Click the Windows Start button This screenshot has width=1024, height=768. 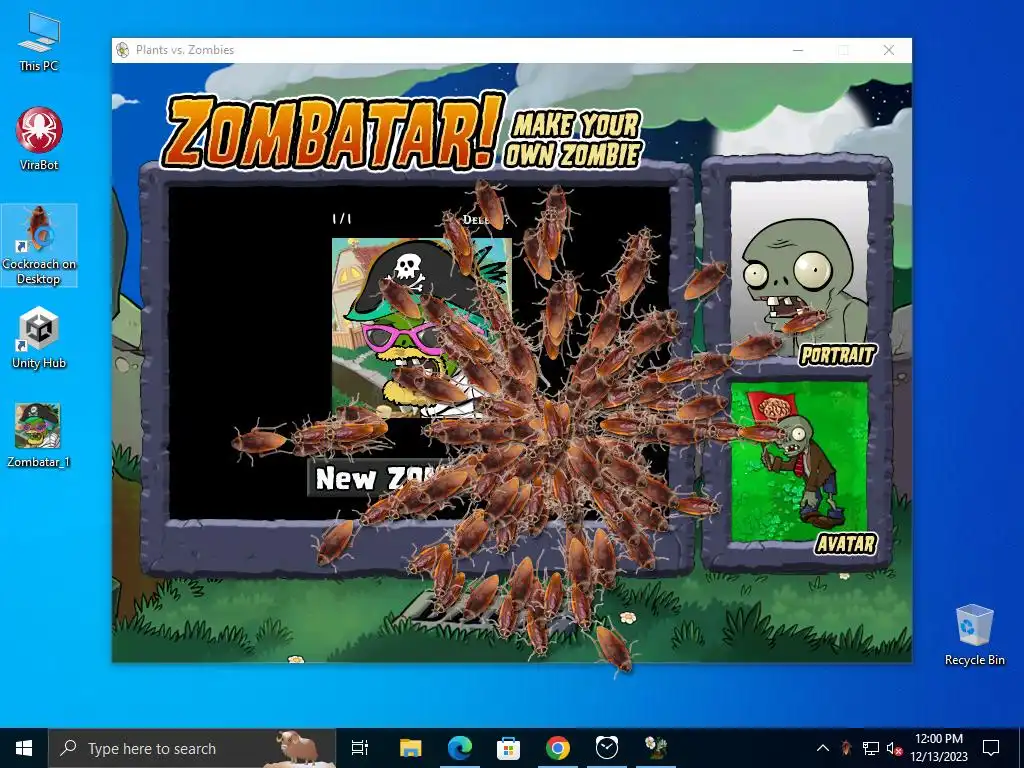point(24,748)
